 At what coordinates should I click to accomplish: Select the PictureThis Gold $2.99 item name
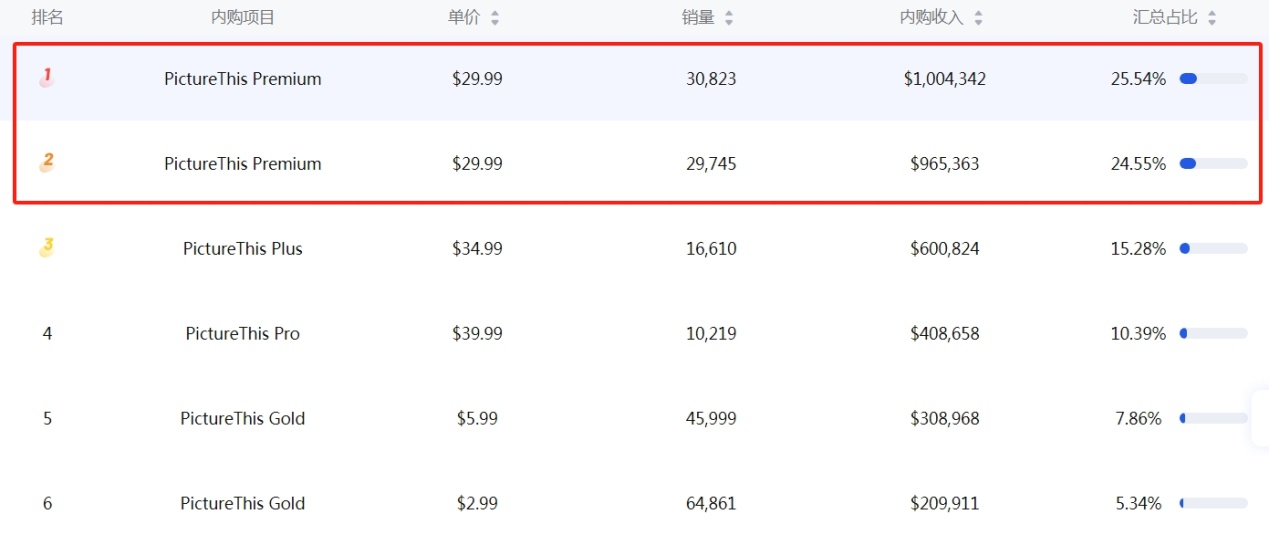click(243, 504)
